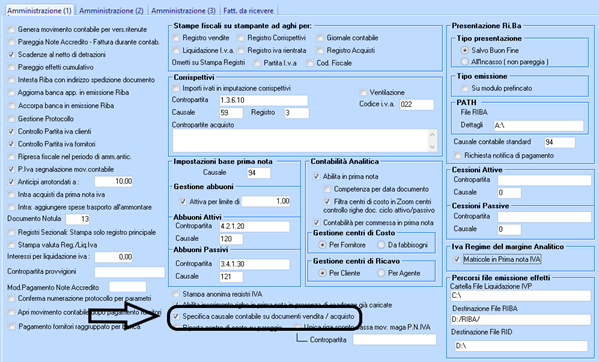
Task: Uncheck Scadenze al netto di detrazioni
Action: click(11, 55)
